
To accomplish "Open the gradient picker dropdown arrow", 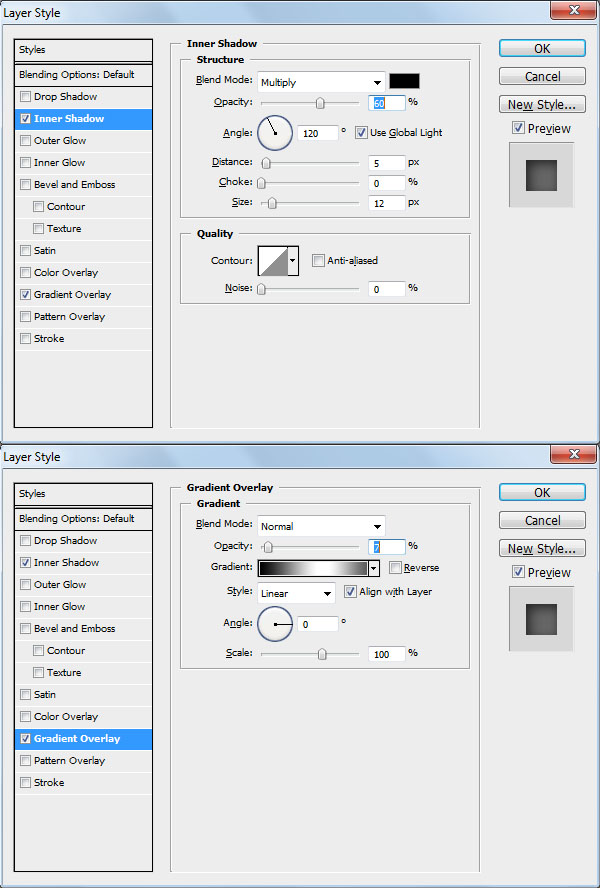I will pos(374,568).
